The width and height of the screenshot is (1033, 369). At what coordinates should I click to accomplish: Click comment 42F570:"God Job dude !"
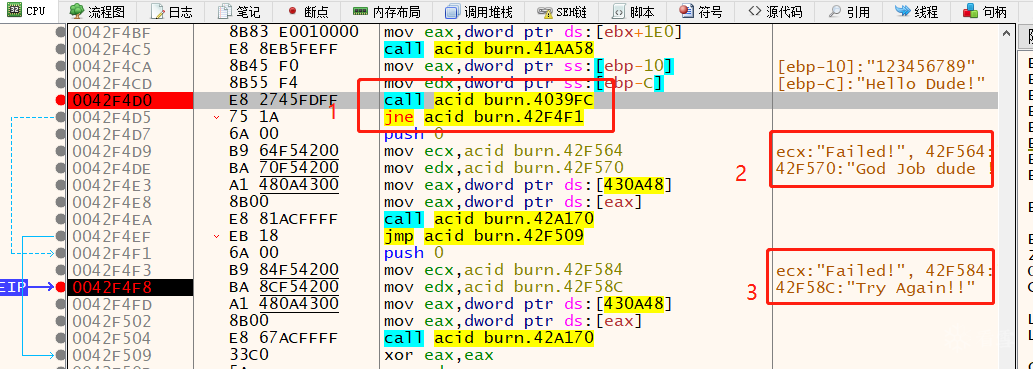tap(885, 168)
